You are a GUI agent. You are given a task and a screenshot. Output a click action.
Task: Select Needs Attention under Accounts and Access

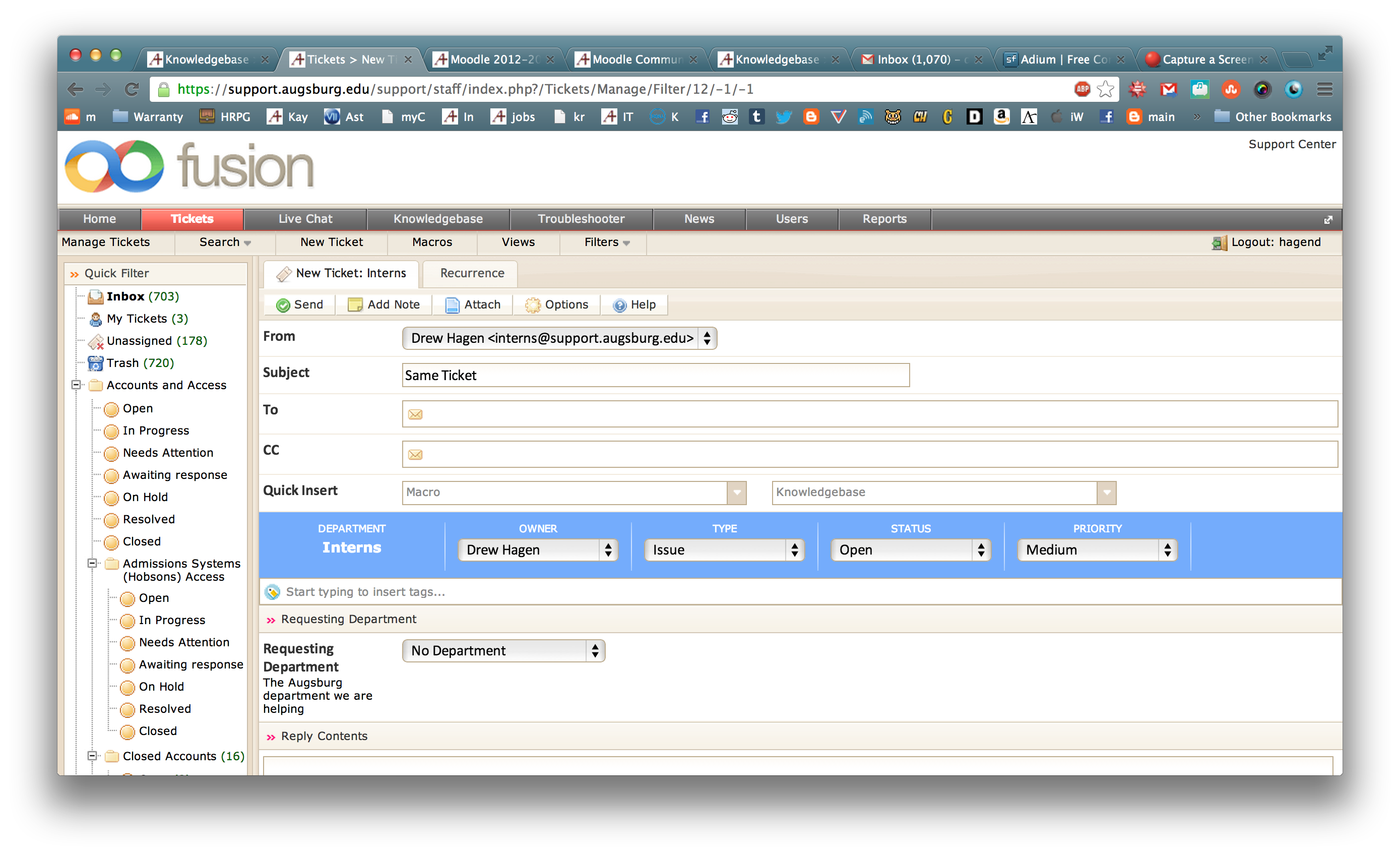[x=168, y=453]
